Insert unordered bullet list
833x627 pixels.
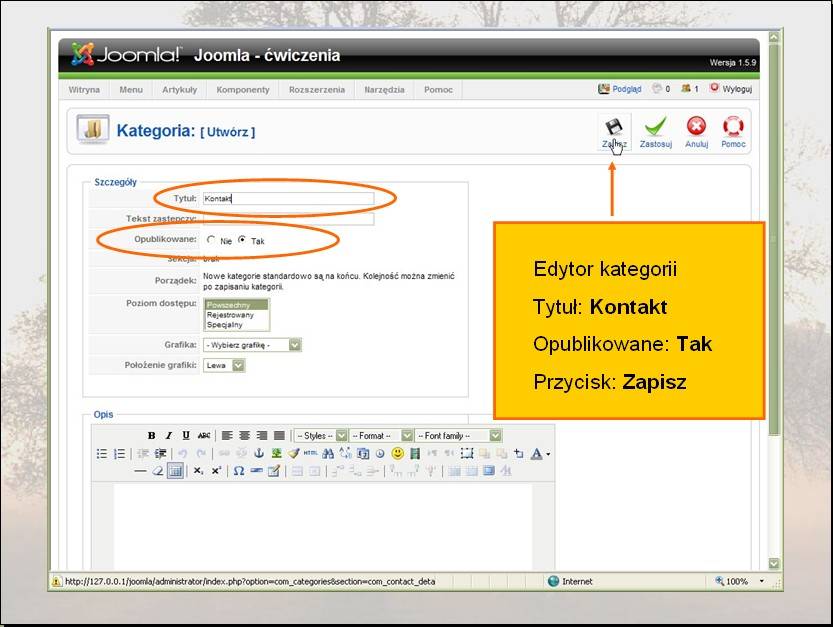(x=101, y=454)
